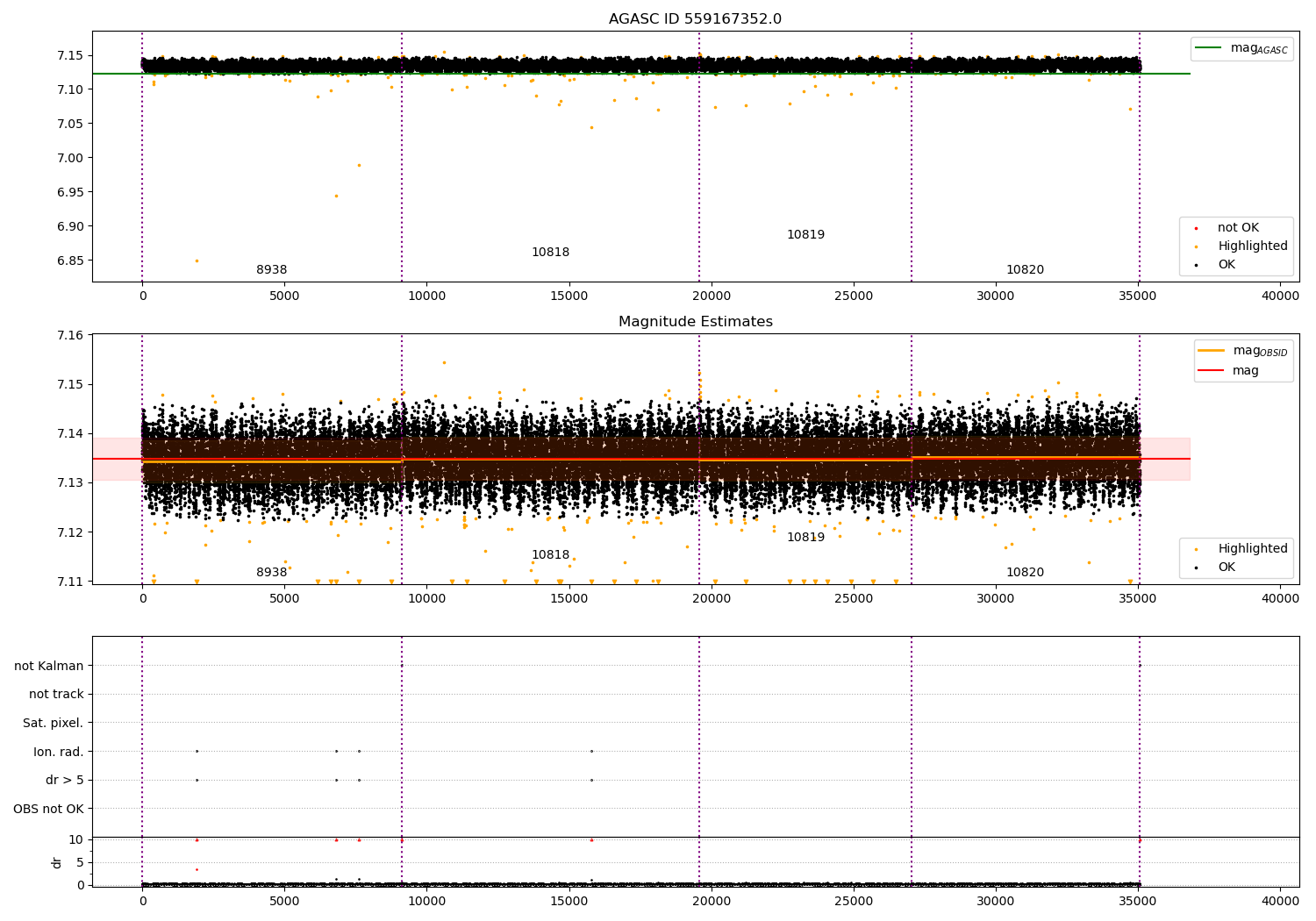Click green line swatch in mag AGASC legend
The width and height of the screenshot is (1316, 921).
(1210, 48)
